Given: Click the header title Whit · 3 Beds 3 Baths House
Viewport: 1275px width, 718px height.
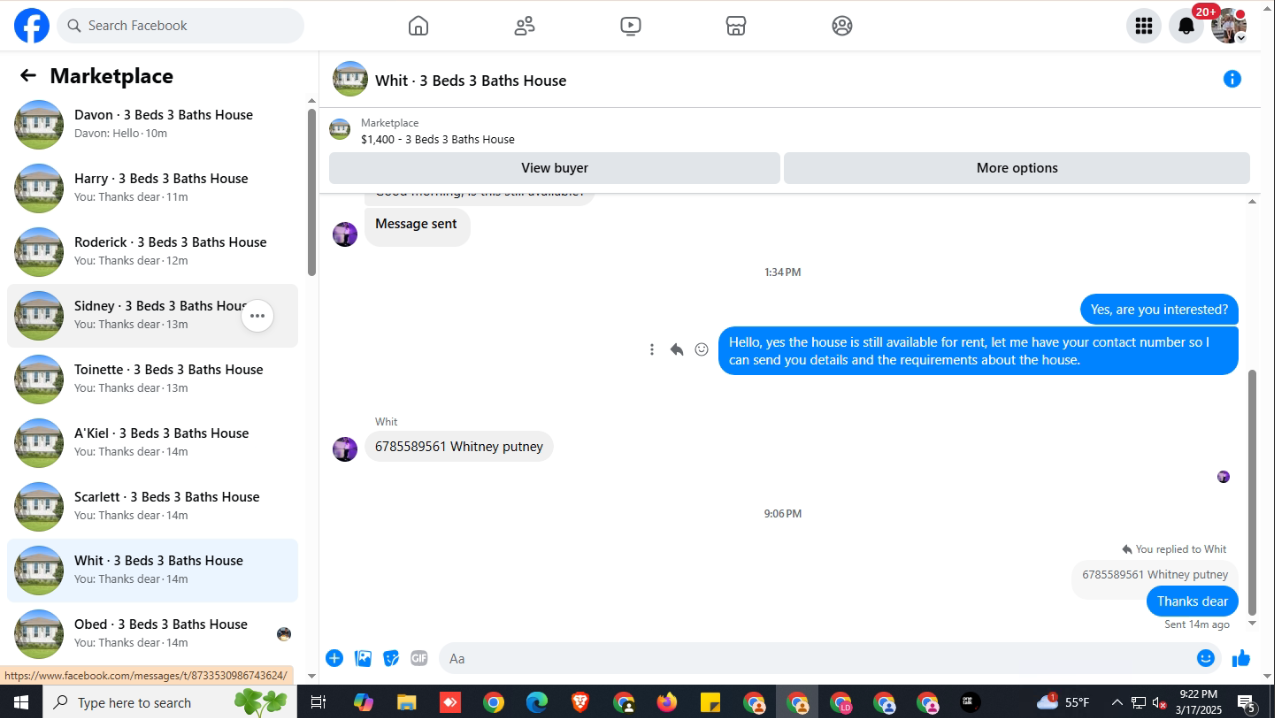Looking at the screenshot, I should 470,80.
